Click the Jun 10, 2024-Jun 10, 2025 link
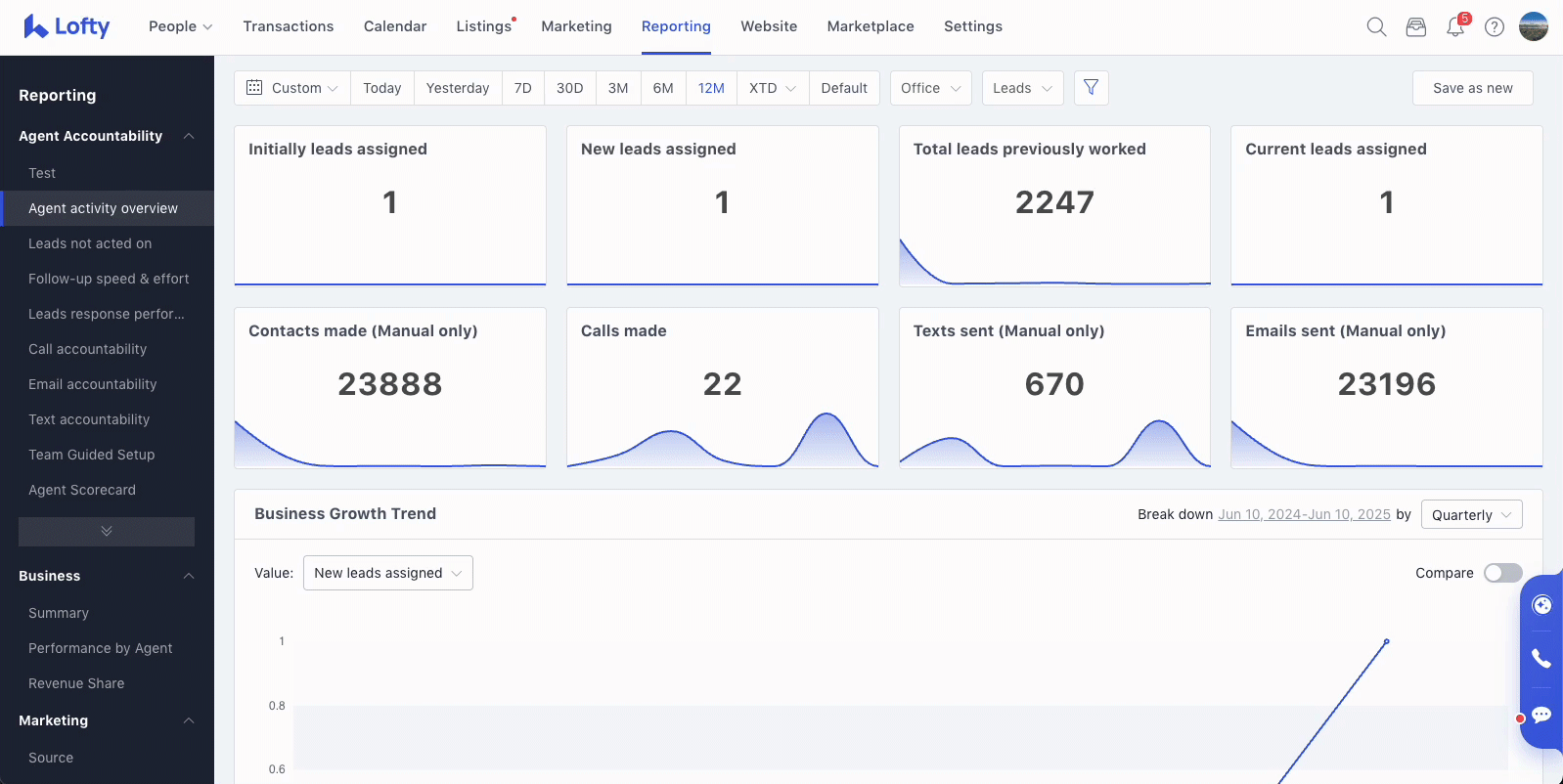1563x784 pixels. pos(1304,515)
